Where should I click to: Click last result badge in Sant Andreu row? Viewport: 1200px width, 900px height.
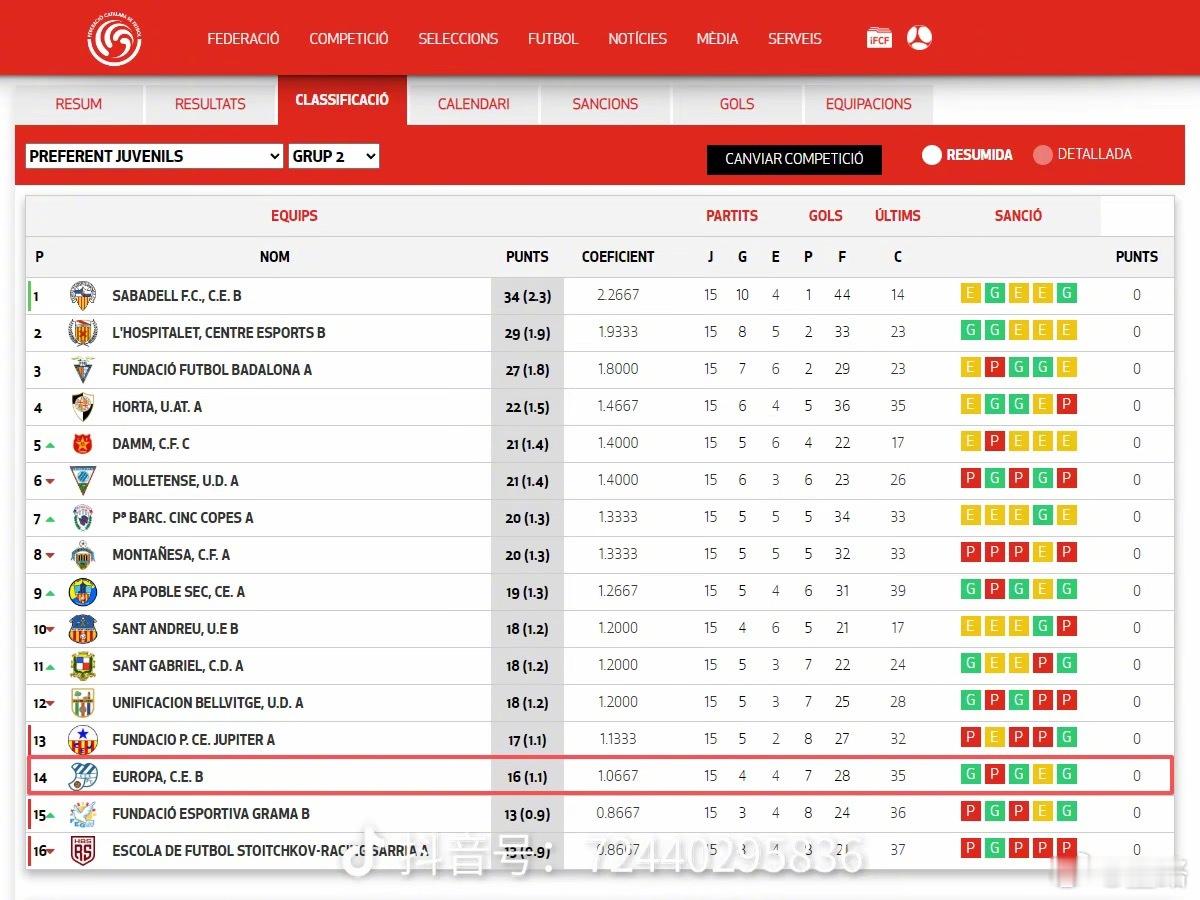(1067, 627)
